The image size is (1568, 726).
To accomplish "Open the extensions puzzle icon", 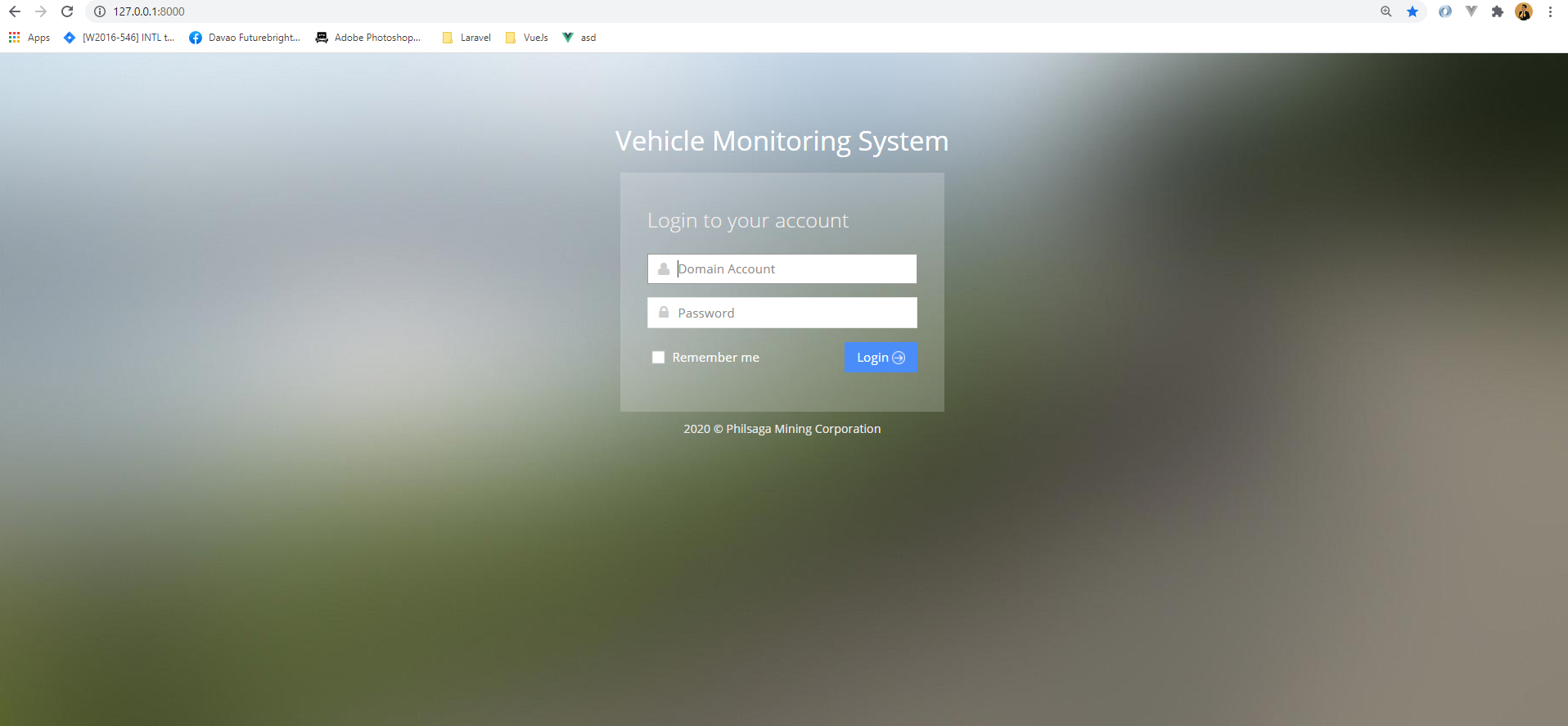I will point(1498,11).
